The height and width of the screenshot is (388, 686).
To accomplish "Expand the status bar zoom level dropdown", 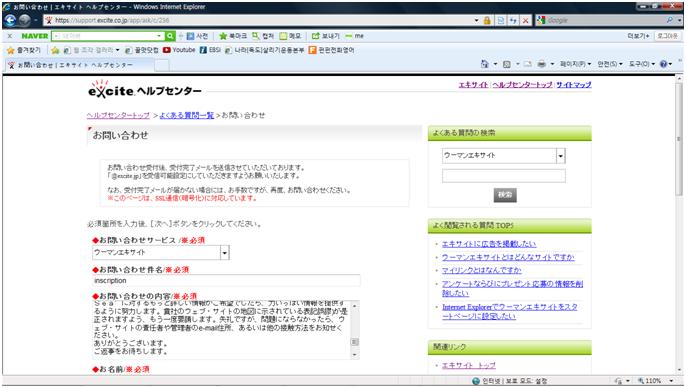I will tap(672, 381).
